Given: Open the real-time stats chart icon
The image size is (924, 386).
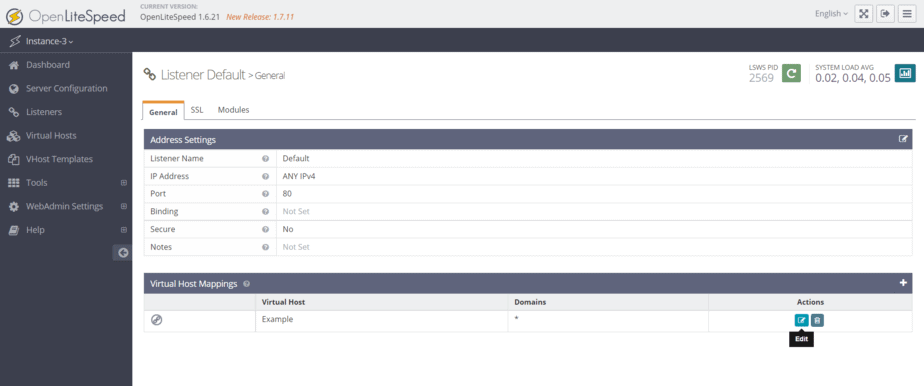Looking at the screenshot, I should coord(905,73).
